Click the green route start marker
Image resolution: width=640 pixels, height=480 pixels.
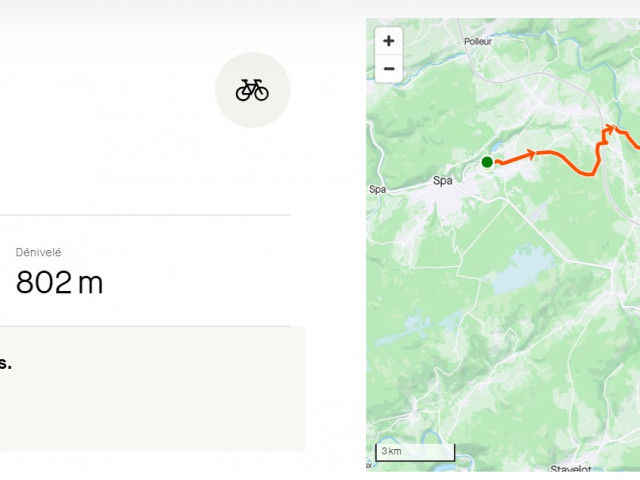pos(487,162)
